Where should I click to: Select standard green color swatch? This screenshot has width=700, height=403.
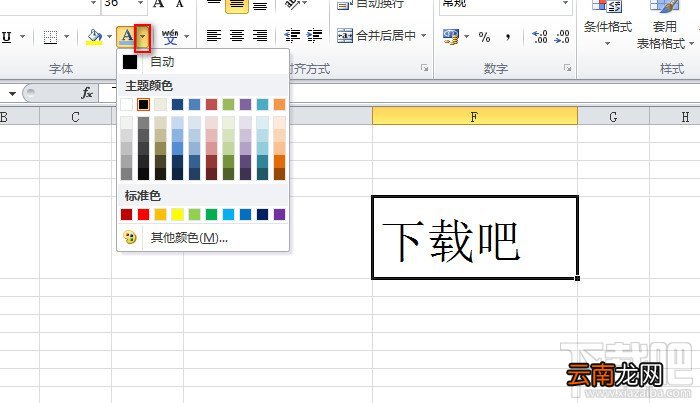tap(211, 215)
